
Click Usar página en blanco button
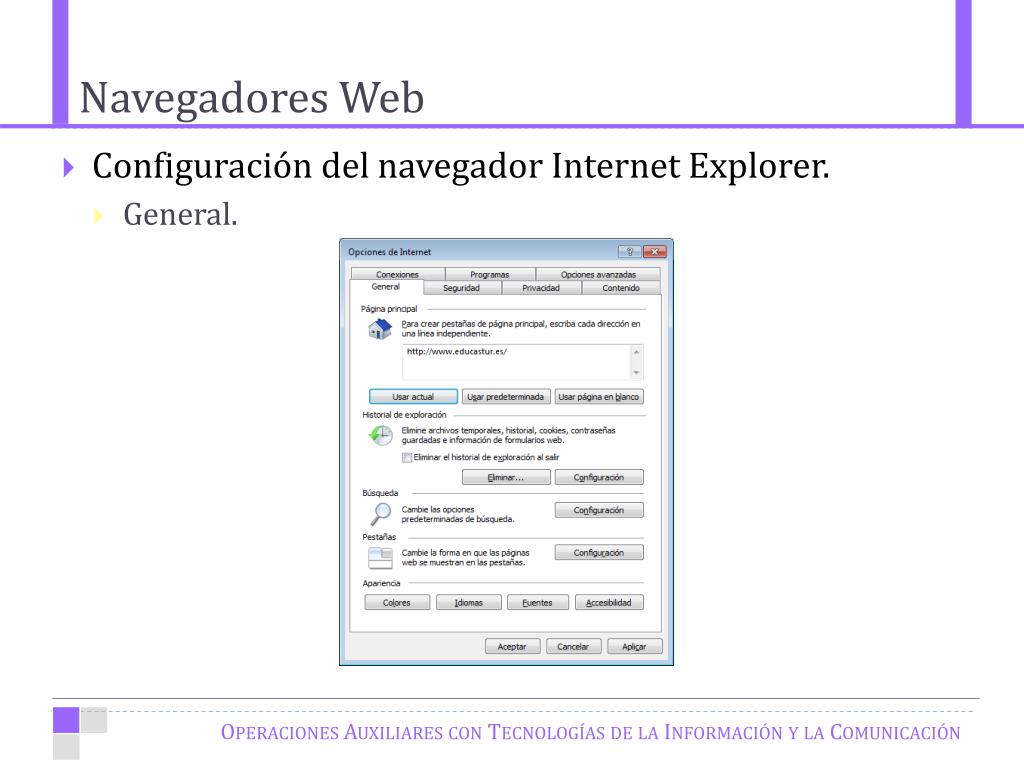click(x=599, y=396)
